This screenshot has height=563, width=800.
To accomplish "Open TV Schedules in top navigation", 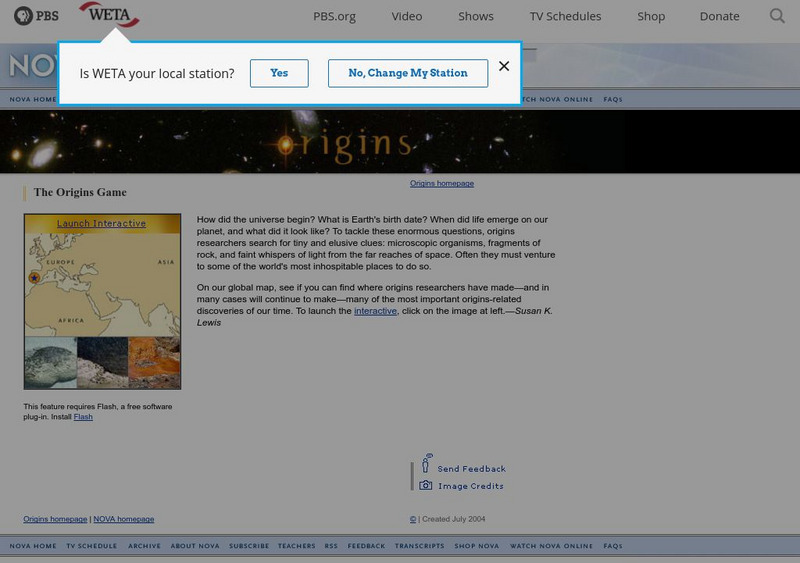I will 565,16.
